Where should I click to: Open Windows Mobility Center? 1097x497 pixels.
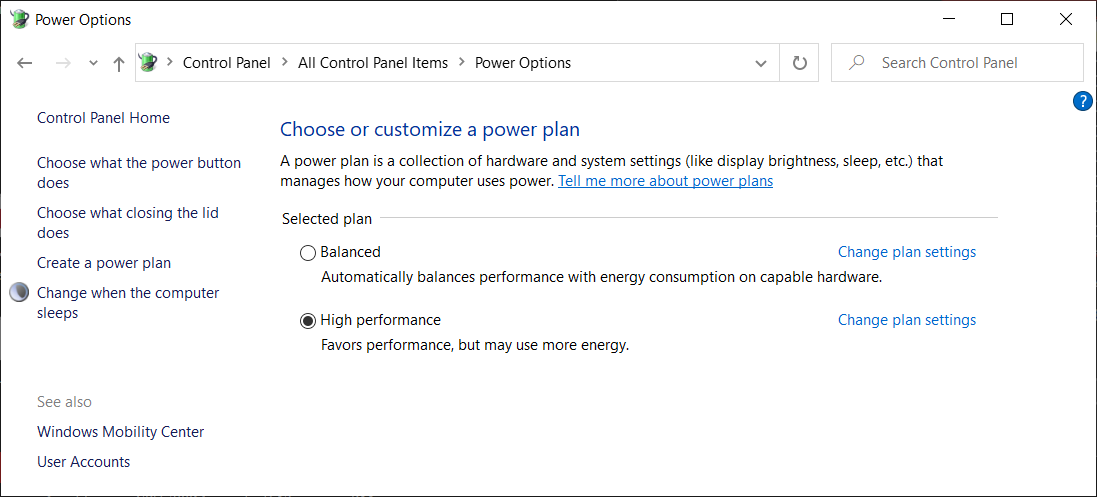pos(120,432)
